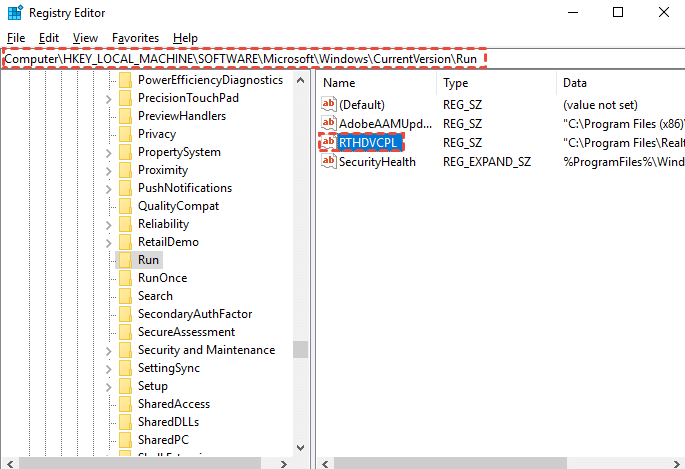This screenshot has height=469, width=685.
Task: Click the SharedAccess folder icon
Action: click(125, 404)
